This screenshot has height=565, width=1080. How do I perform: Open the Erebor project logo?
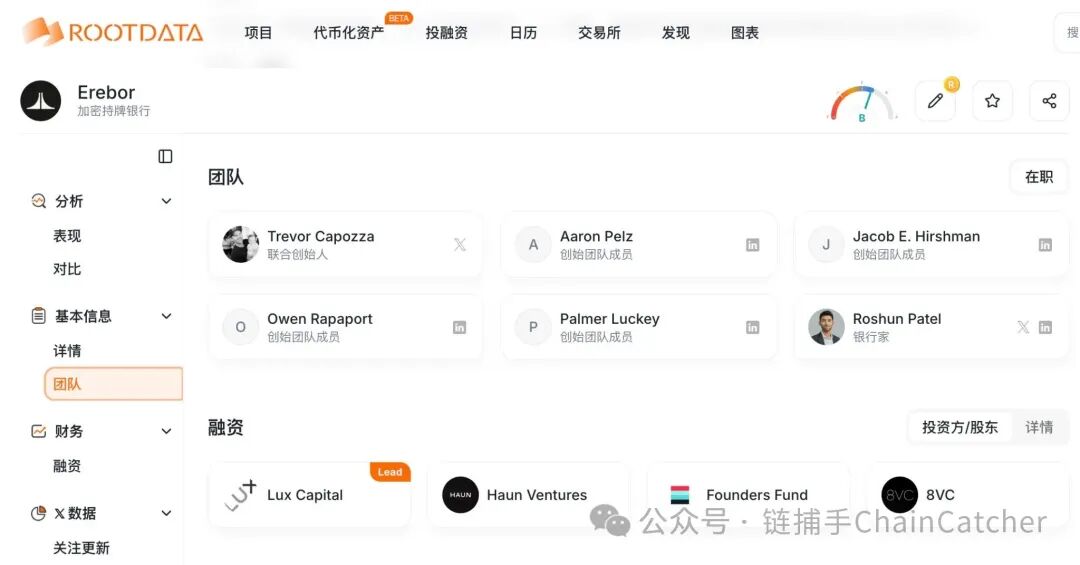(x=41, y=101)
